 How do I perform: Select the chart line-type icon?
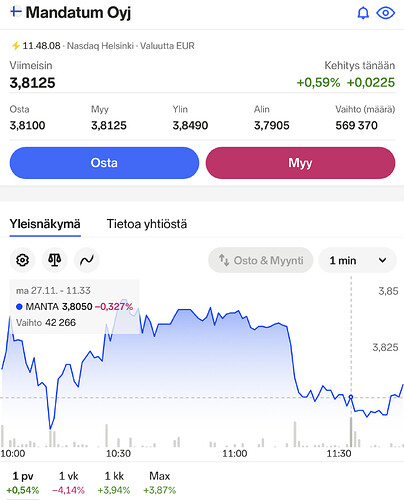click(x=87, y=260)
